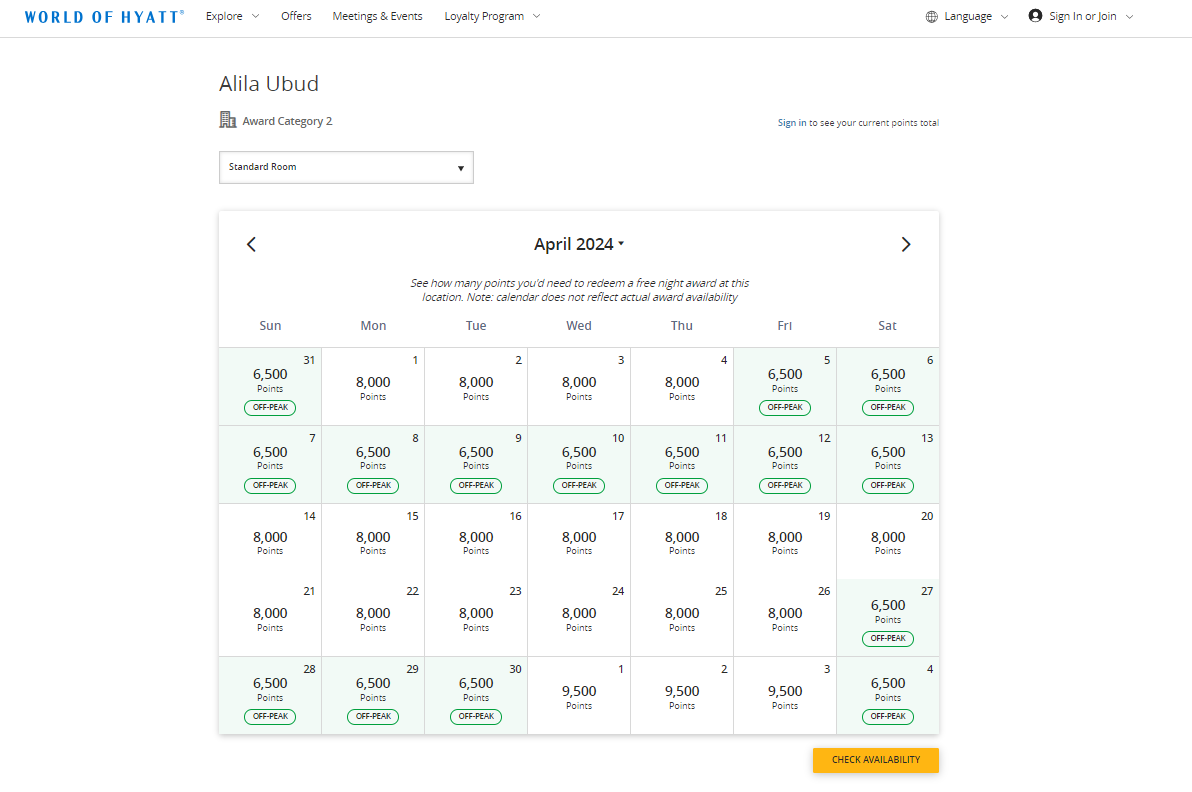This screenshot has width=1192, height=792.
Task: Select May 1 showing 9,500 points
Action: click(578, 695)
